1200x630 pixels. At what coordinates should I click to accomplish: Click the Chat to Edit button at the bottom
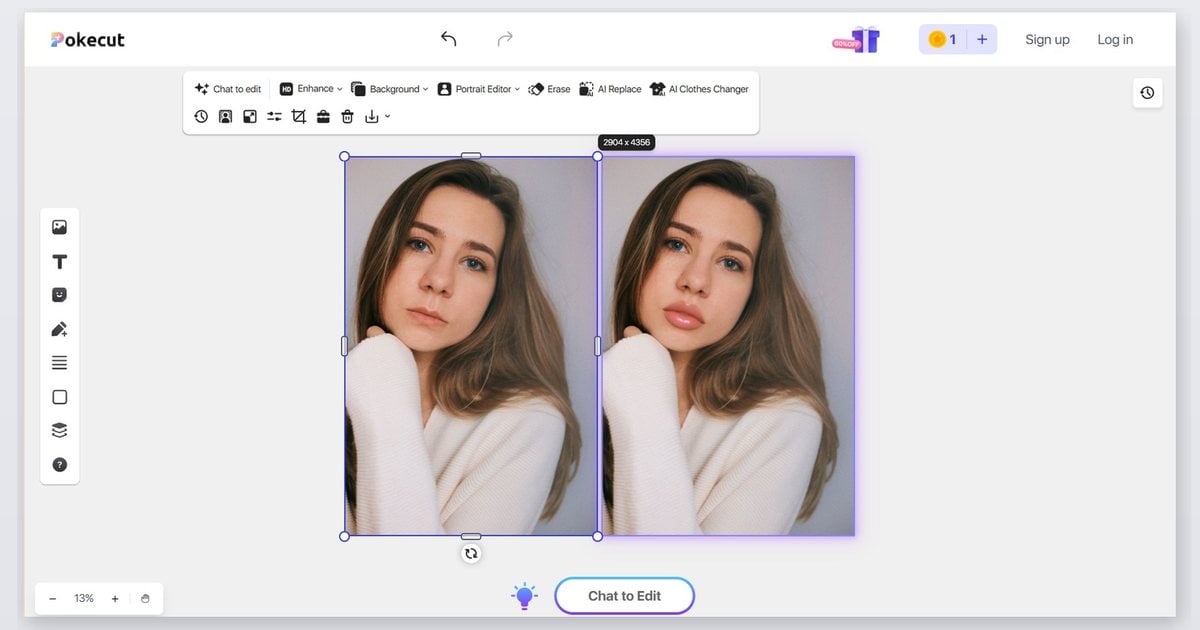tap(624, 596)
